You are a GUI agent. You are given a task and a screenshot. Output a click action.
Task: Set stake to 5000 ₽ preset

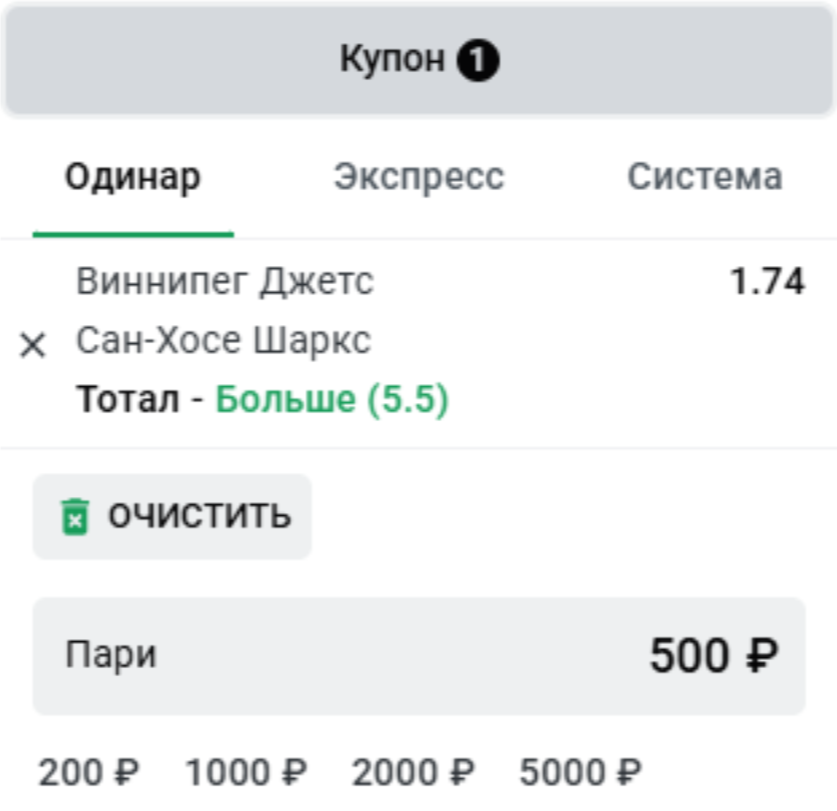580,773
